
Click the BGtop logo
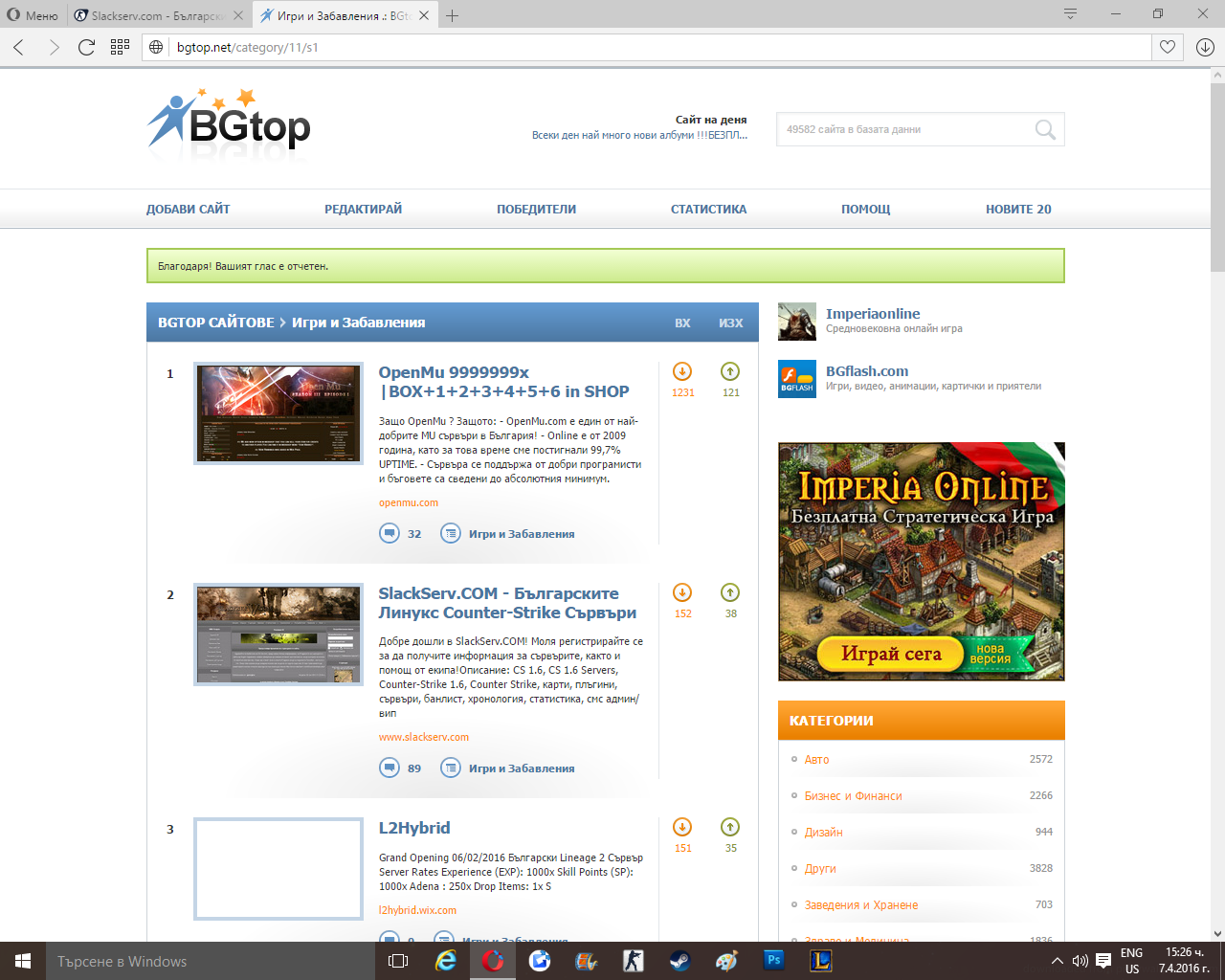pyautogui.click(x=228, y=122)
